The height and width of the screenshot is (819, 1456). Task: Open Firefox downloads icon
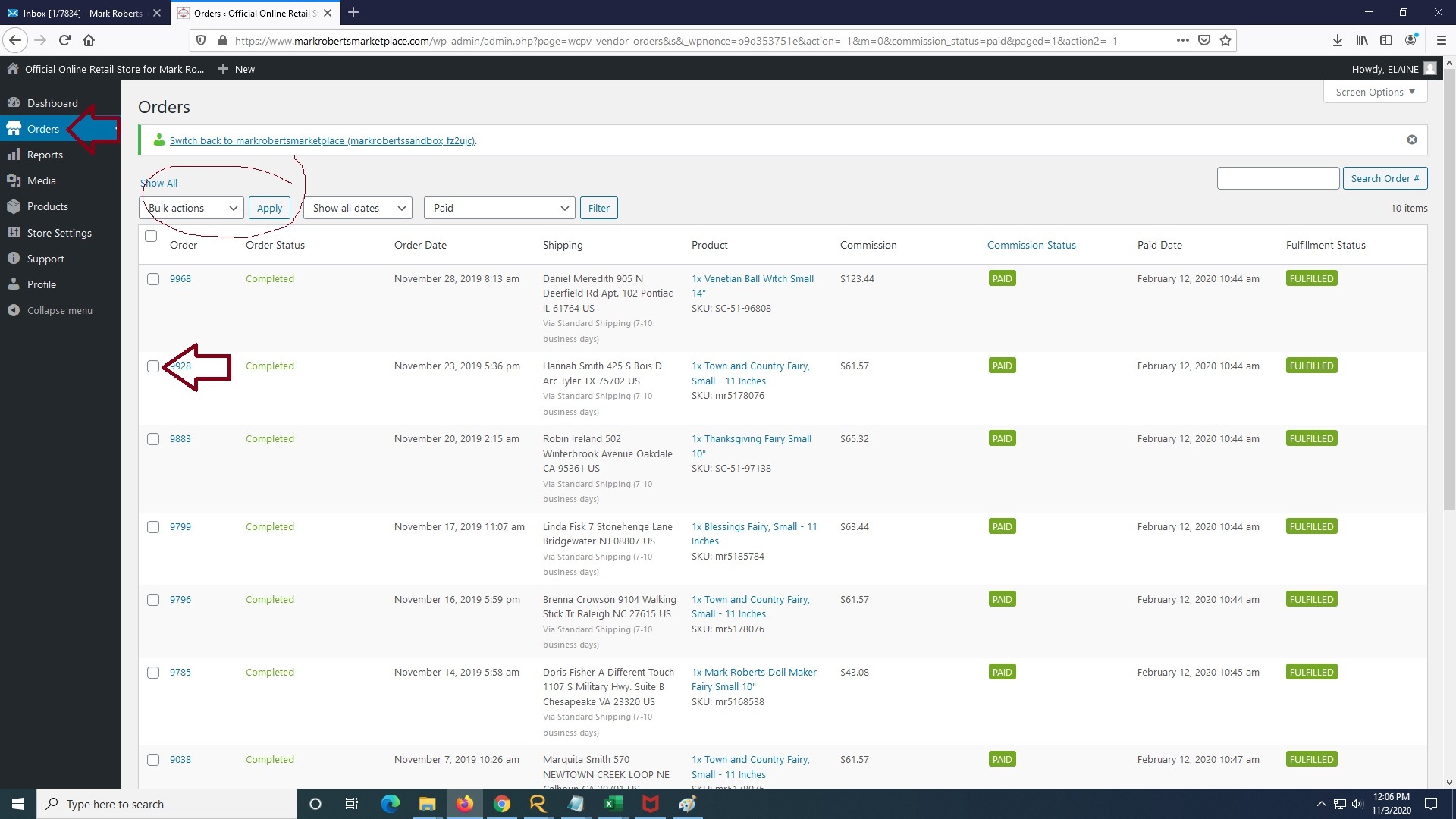(x=1338, y=40)
